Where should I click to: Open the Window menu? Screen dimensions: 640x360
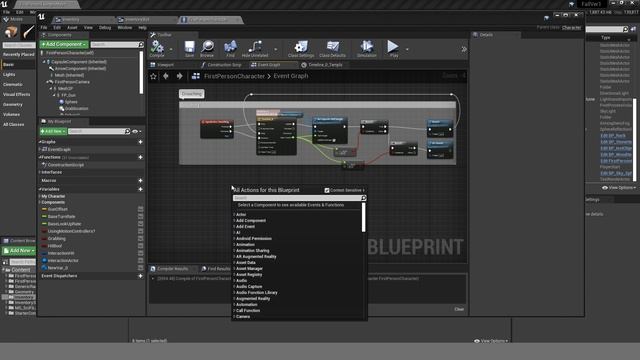(x=124, y=28)
